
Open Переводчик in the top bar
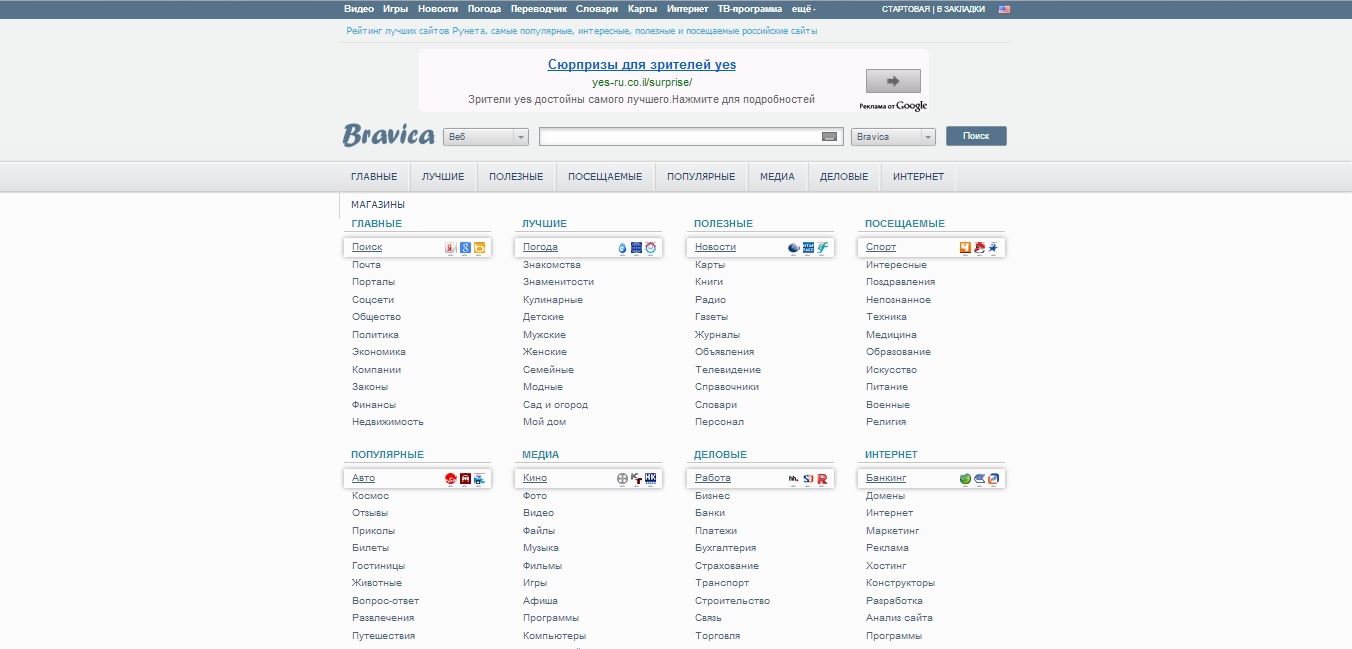coord(538,9)
